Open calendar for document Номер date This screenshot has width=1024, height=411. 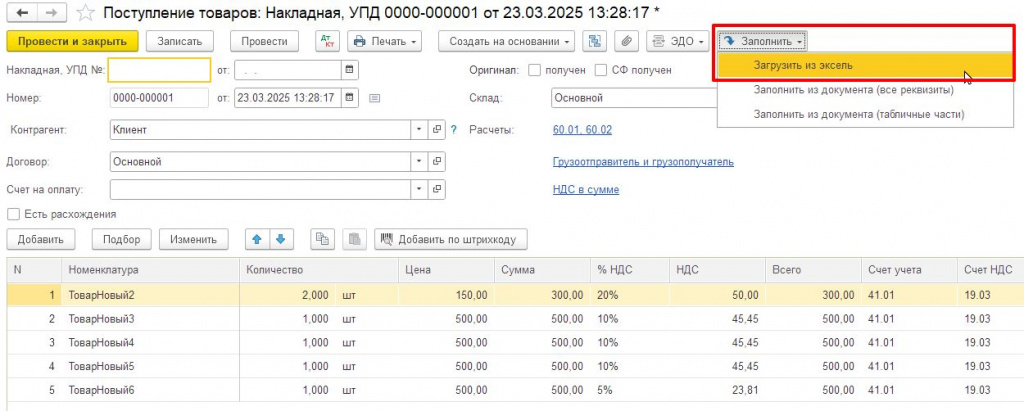click(349, 98)
